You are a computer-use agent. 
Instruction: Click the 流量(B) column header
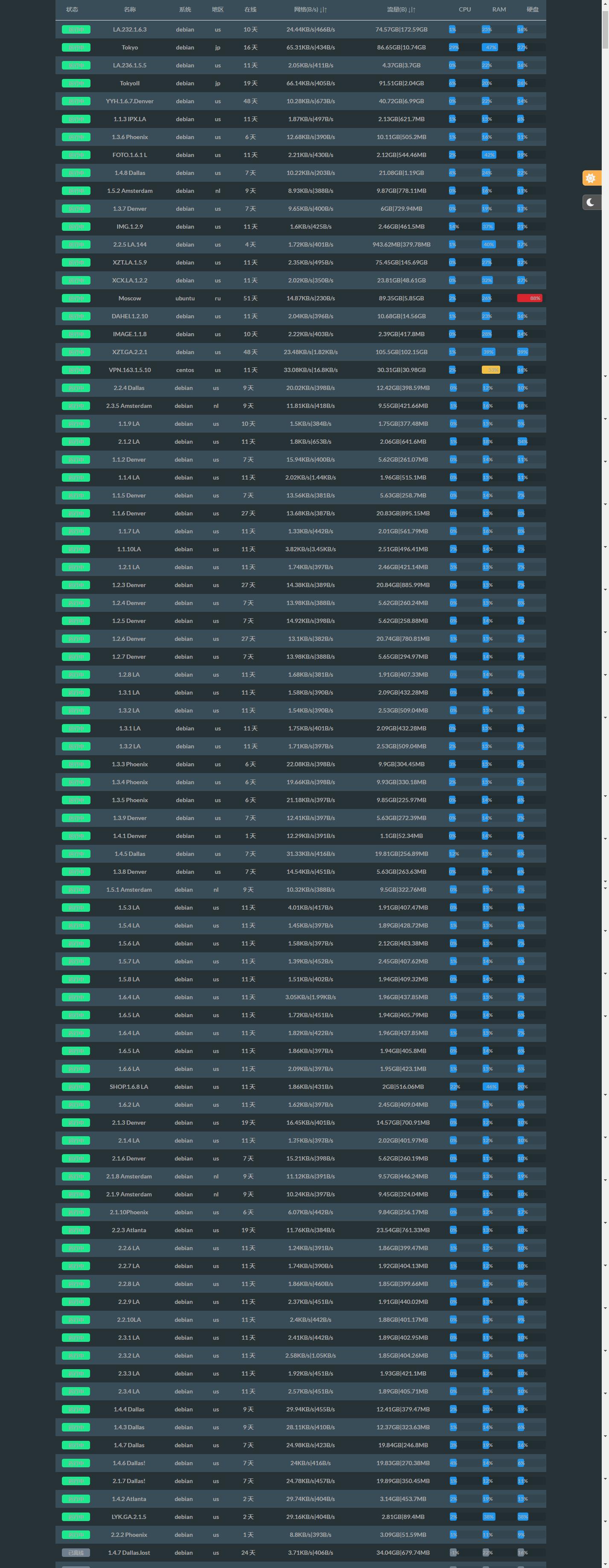click(401, 10)
